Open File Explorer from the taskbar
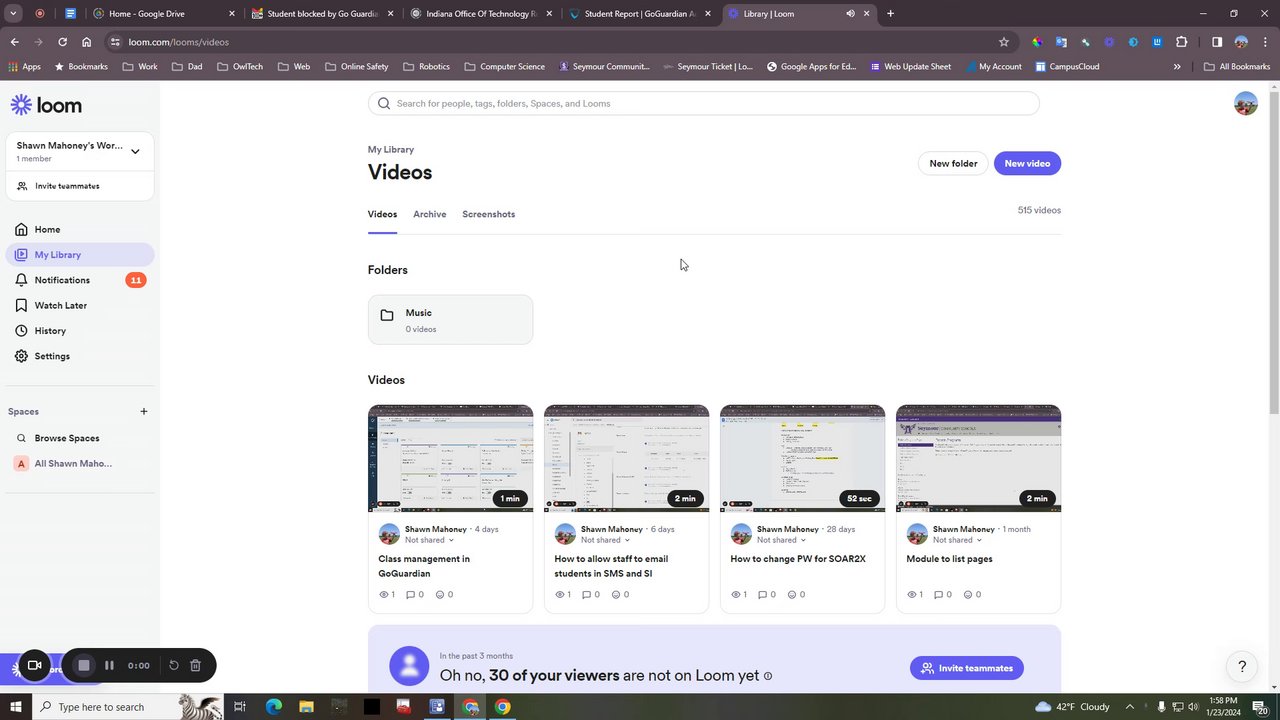Screen dimensions: 1280x720 [306, 707]
